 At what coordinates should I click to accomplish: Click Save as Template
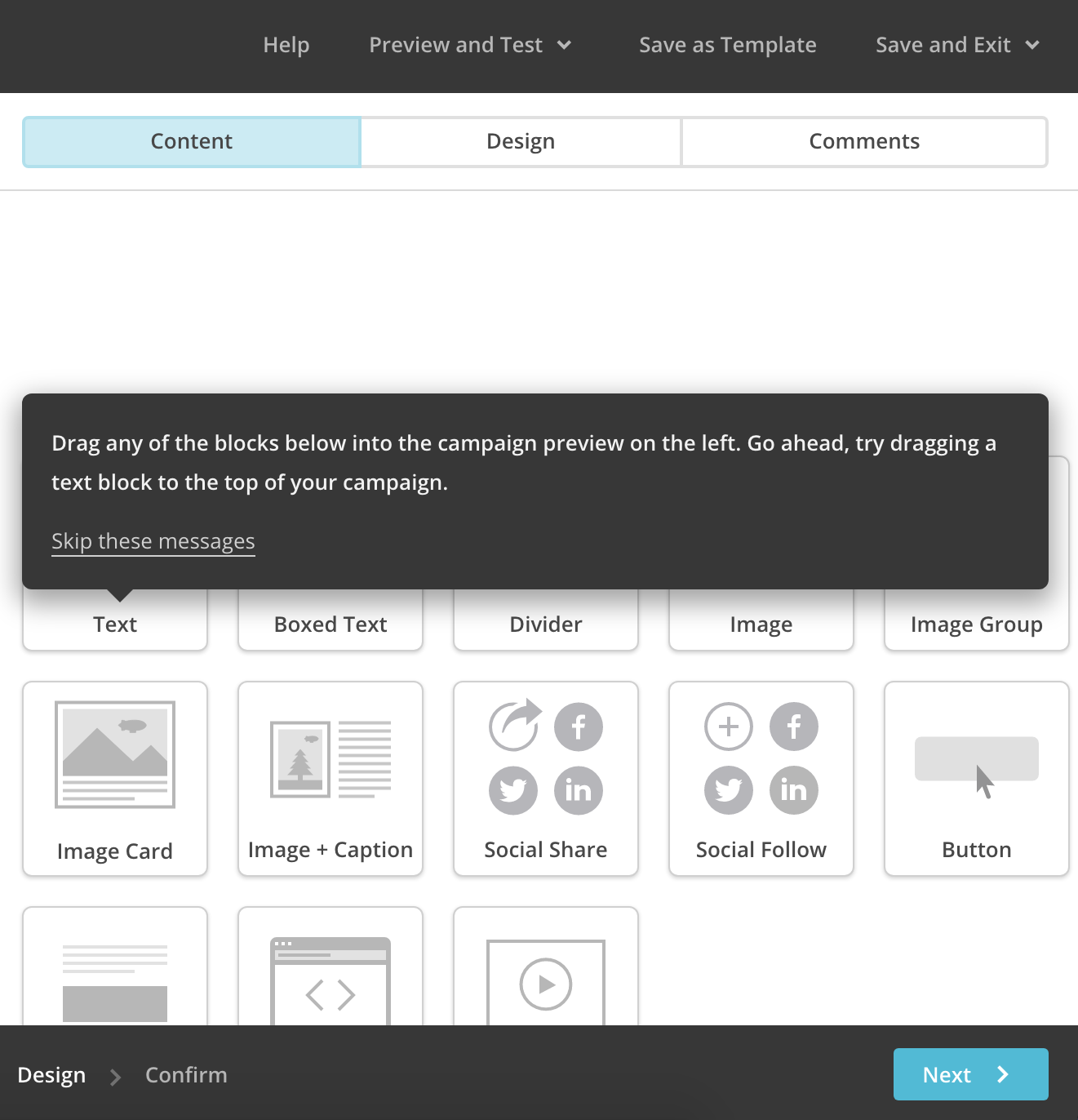click(728, 45)
